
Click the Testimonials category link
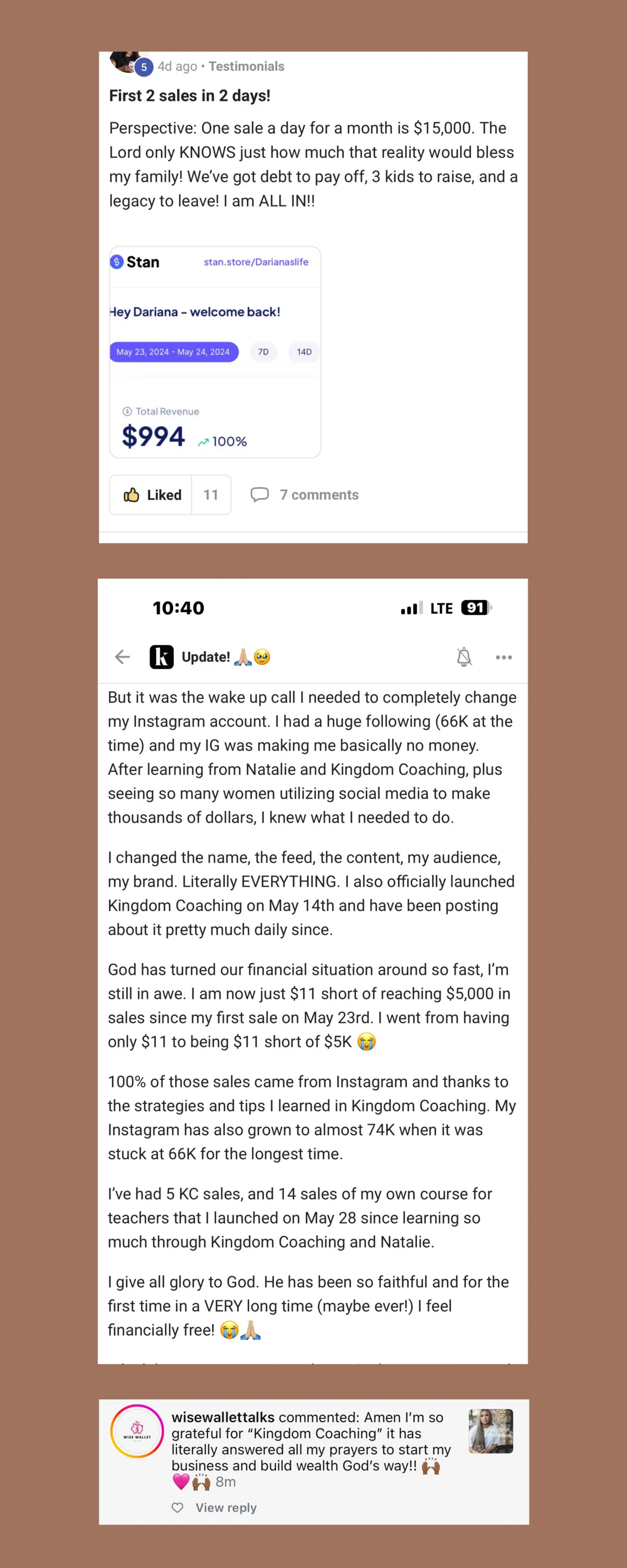pos(247,66)
